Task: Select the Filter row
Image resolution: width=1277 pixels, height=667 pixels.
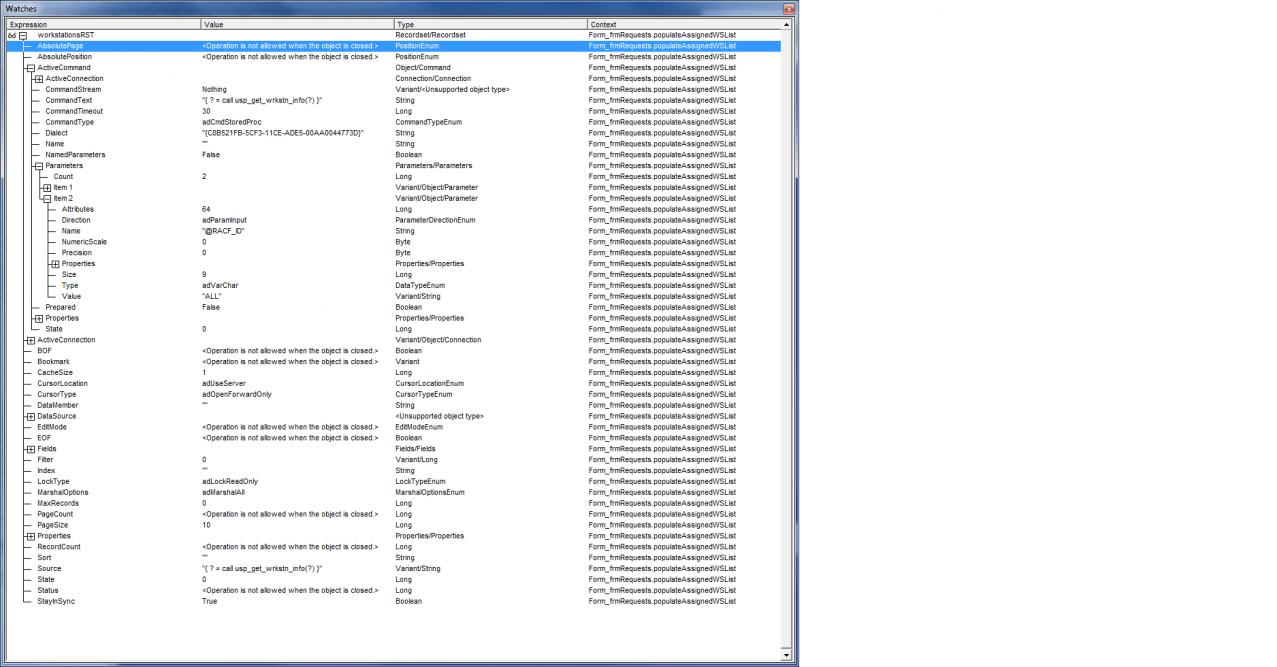Action: pyautogui.click(x=393, y=460)
